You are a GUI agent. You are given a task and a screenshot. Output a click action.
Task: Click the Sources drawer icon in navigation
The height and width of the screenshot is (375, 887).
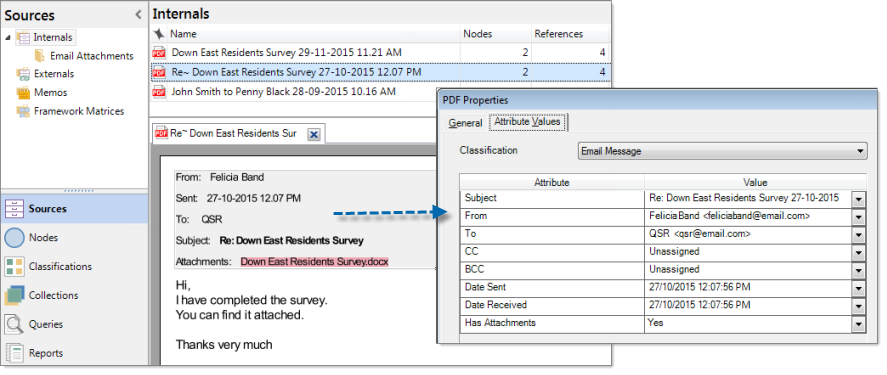(14, 209)
